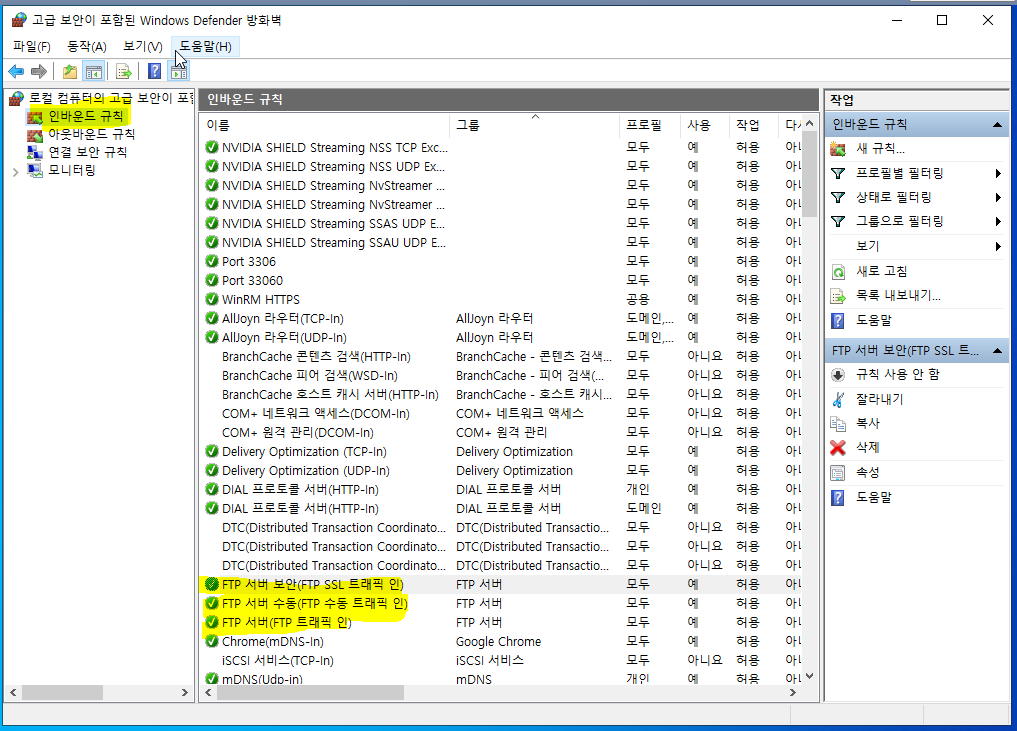
Task: Click the rule list vertical scrollbar thumb
Action: [x=809, y=175]
